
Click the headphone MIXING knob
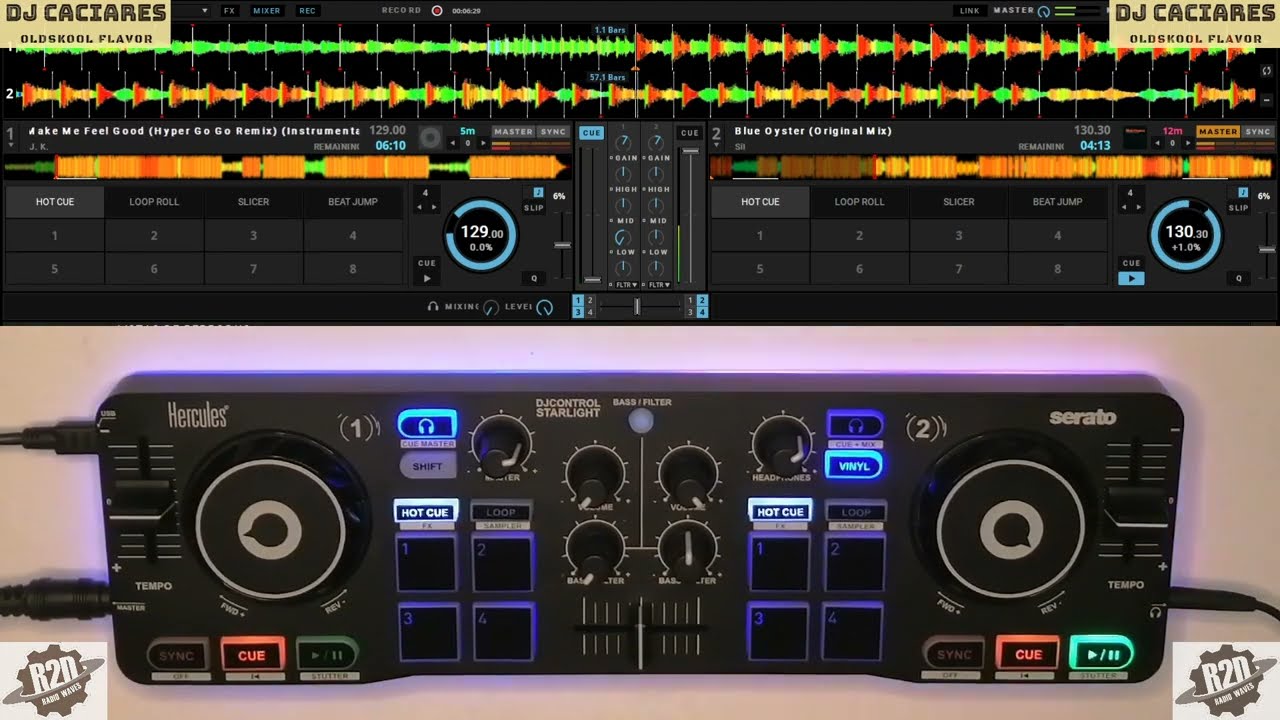[491, 308]
